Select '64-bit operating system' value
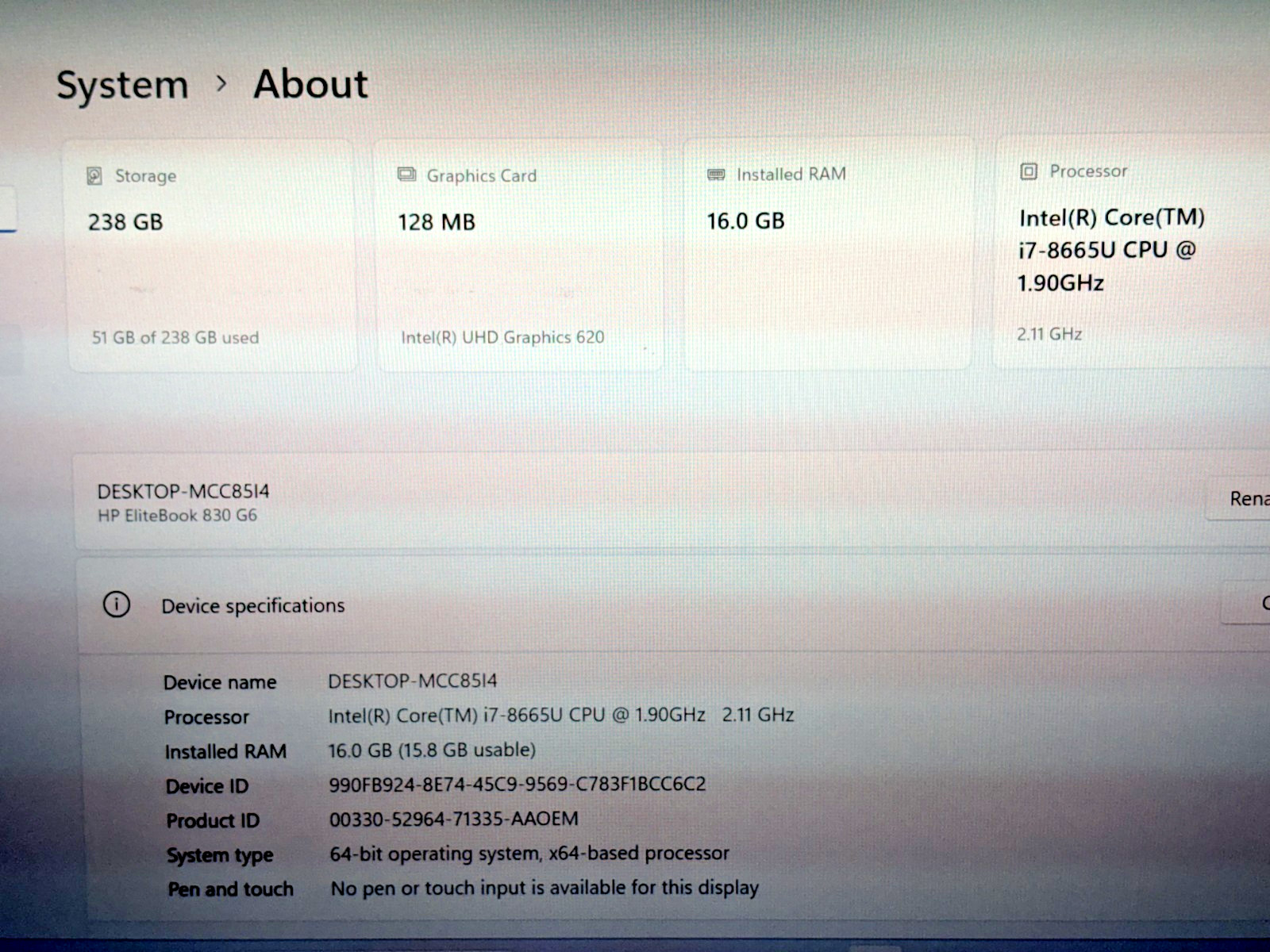Screen dimensions: 1270x952 pyautogui.click(x=529, y=854)
